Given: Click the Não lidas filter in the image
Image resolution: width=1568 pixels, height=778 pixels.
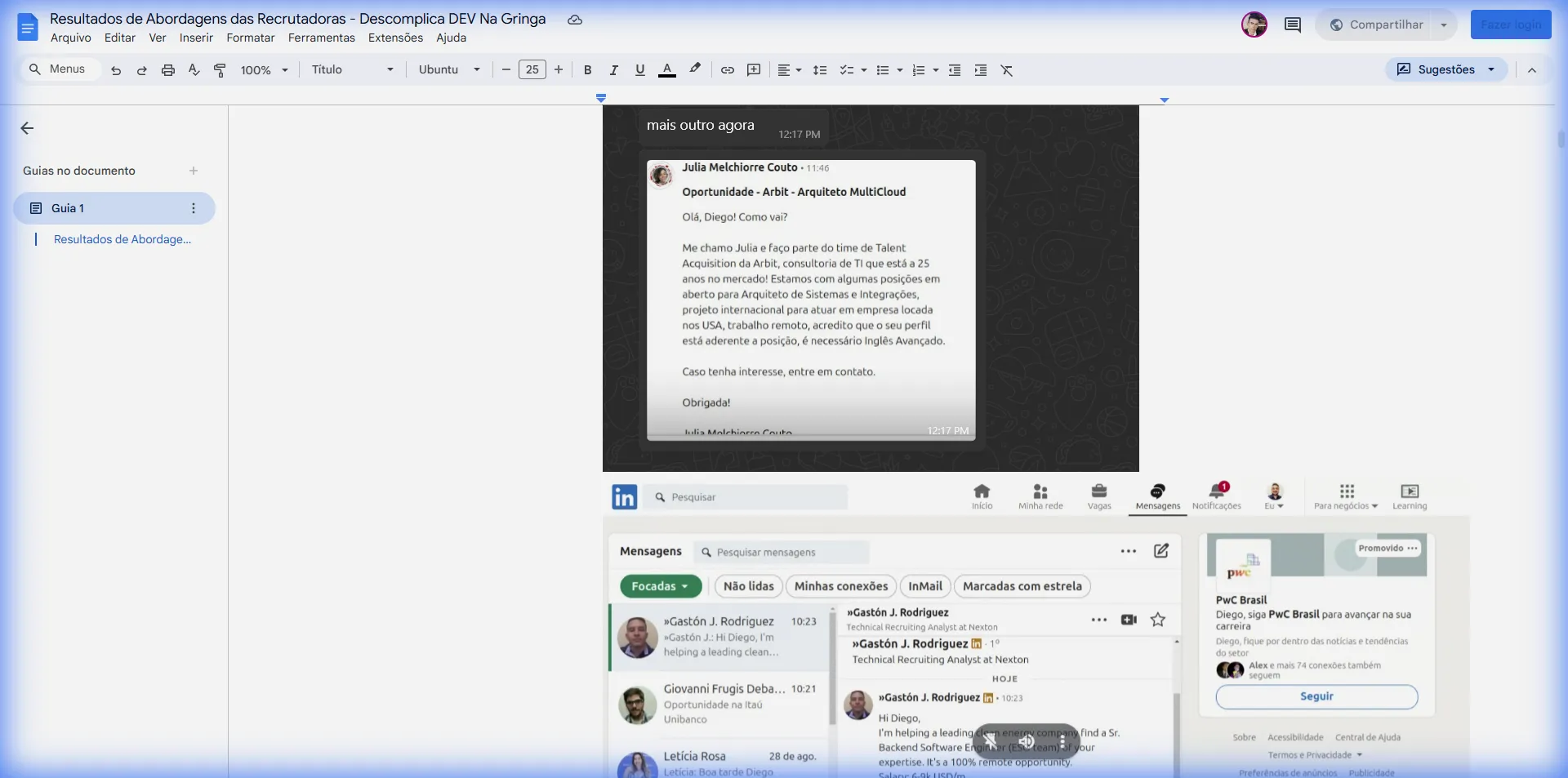Looking at the screenshot, I should pos(749,586).
